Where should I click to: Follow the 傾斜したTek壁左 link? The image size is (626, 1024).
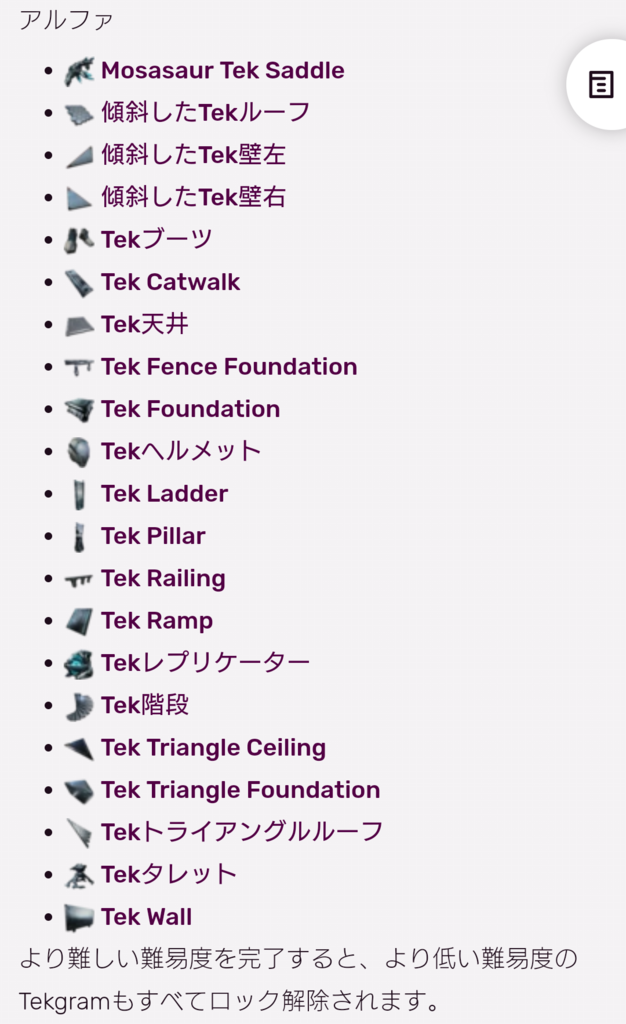click(x=193, y=155)
